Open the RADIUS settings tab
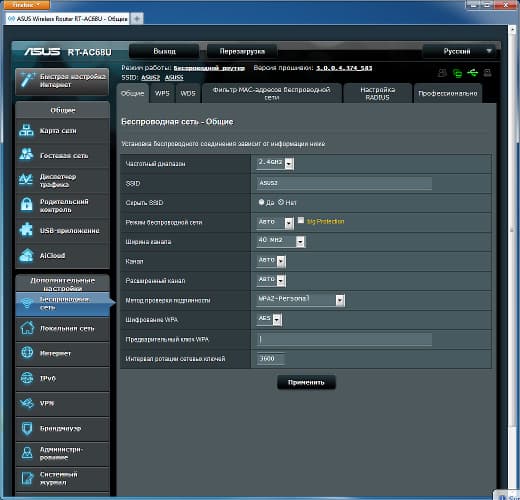This screenshot has height=500, width=520. (377, 94)
